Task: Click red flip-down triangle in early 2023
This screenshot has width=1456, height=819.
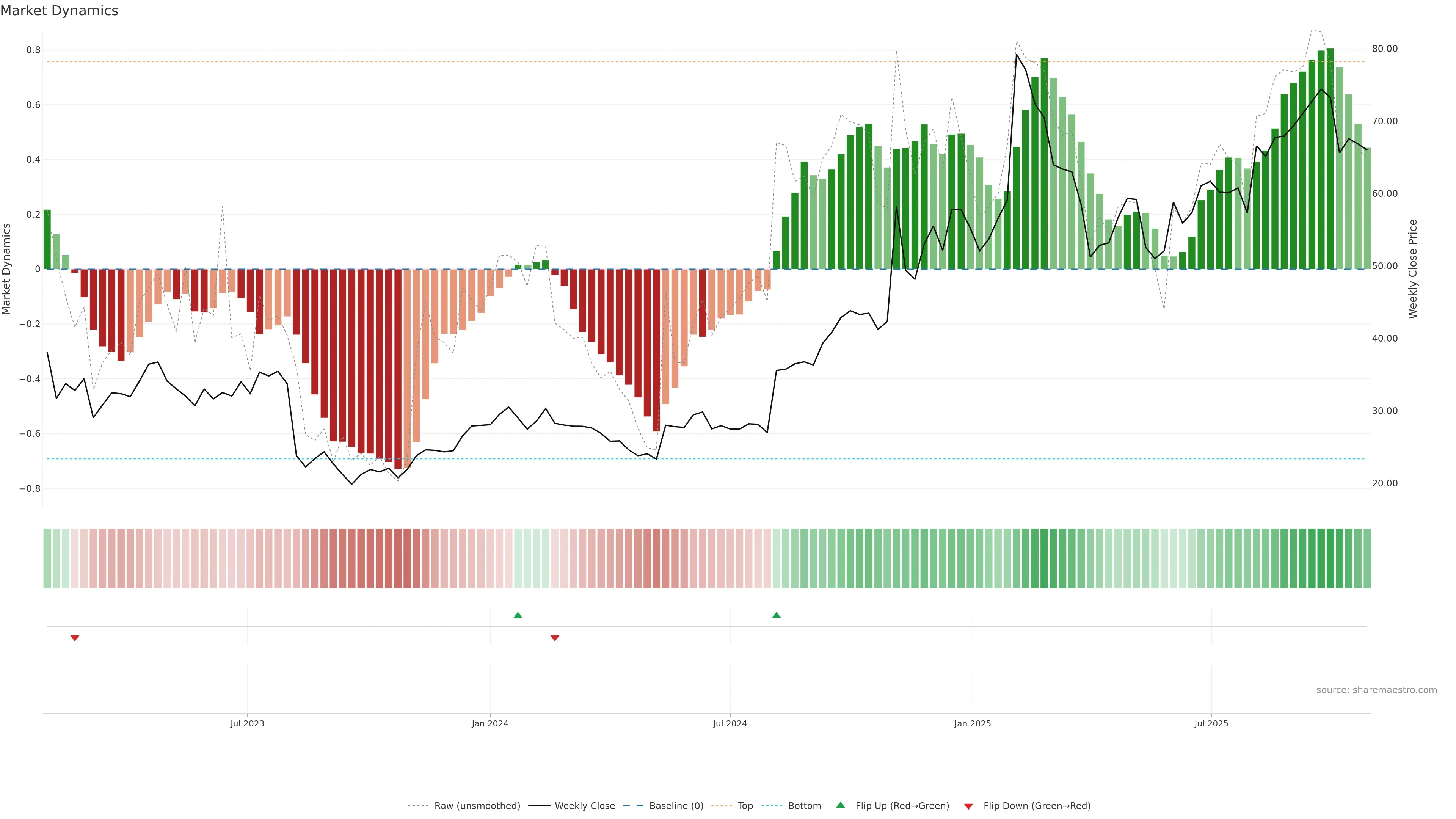Action: (x=75, y=638)
